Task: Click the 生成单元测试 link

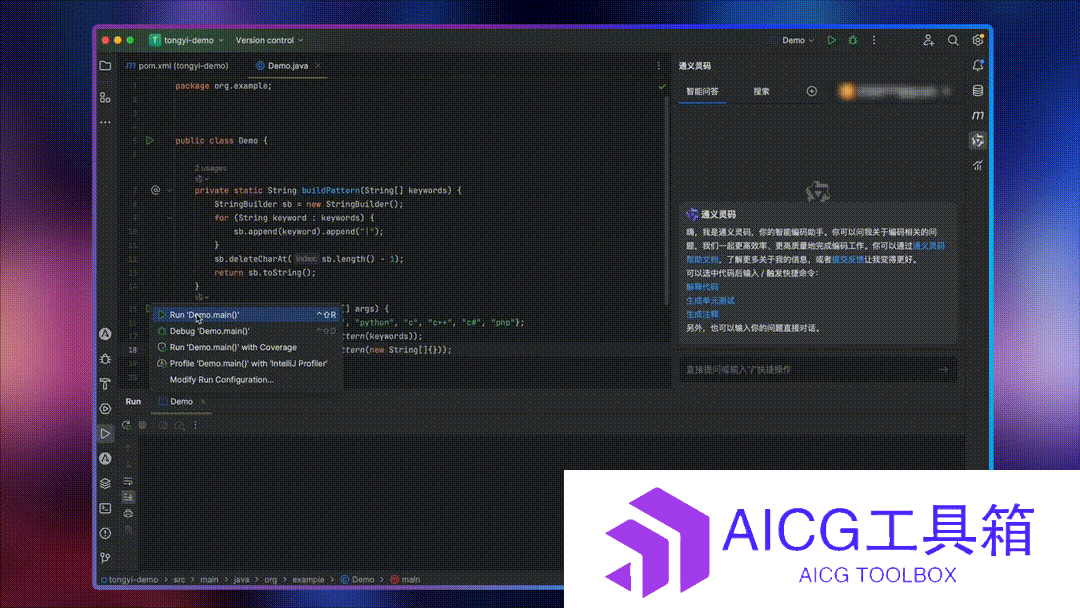Action: point(710,301)
